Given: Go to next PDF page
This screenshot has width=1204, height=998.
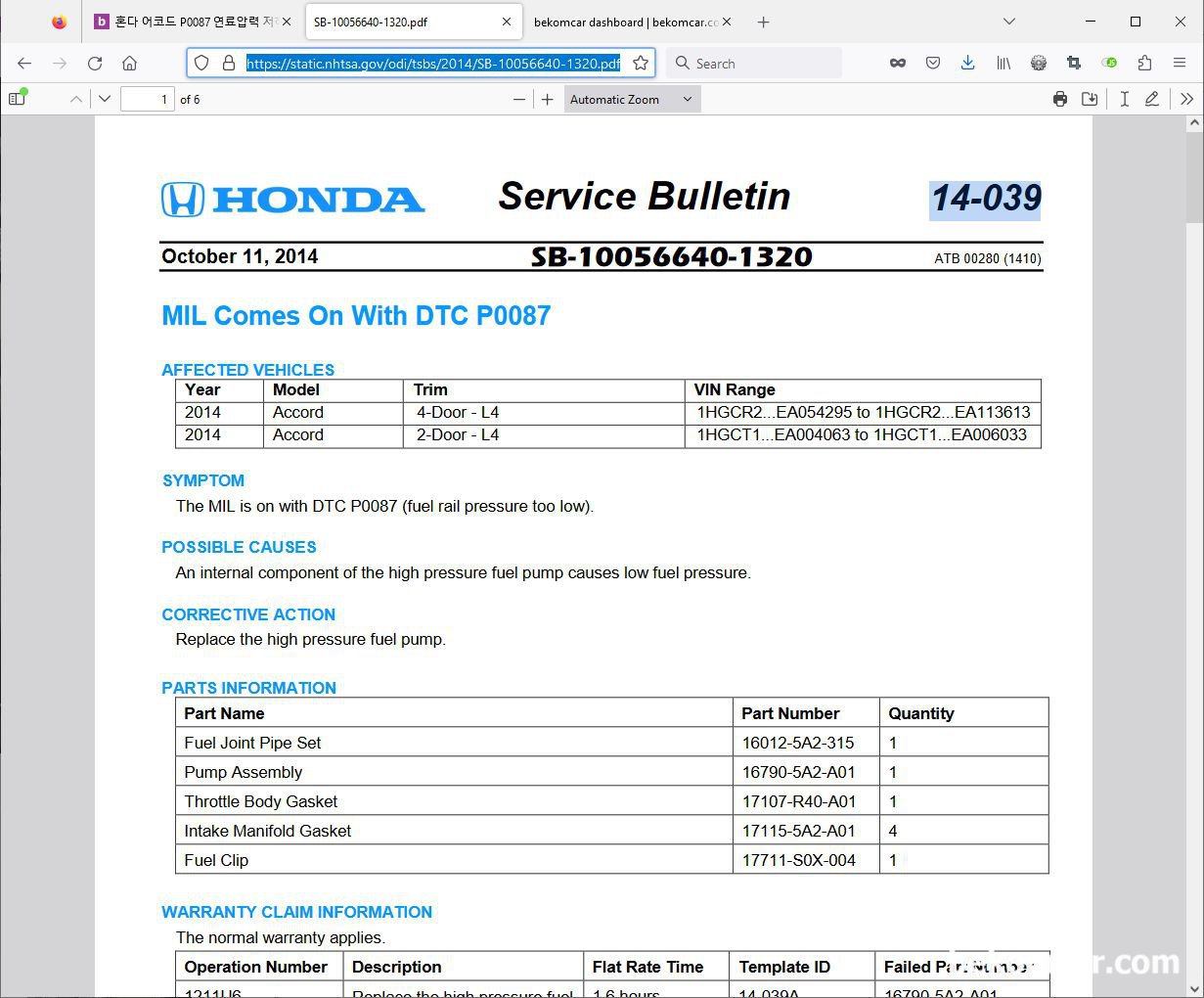Looking at the screenshot, I should click(x=105, y=99).
